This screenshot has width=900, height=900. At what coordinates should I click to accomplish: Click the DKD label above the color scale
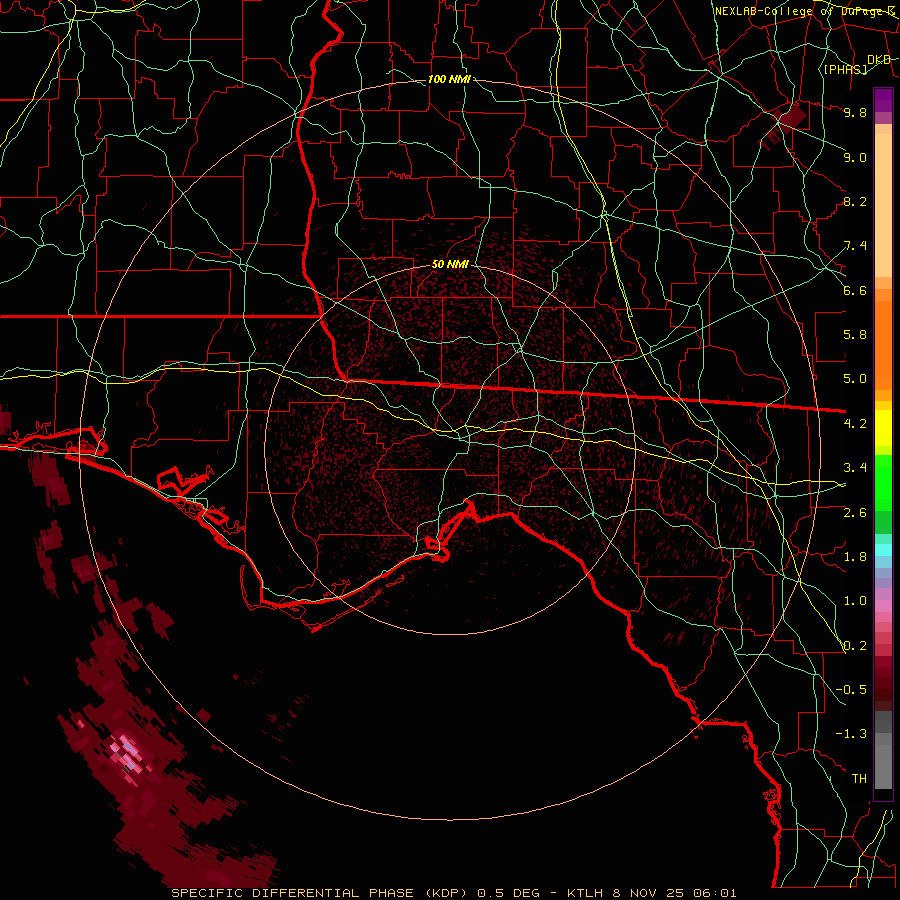coord(879,60)
